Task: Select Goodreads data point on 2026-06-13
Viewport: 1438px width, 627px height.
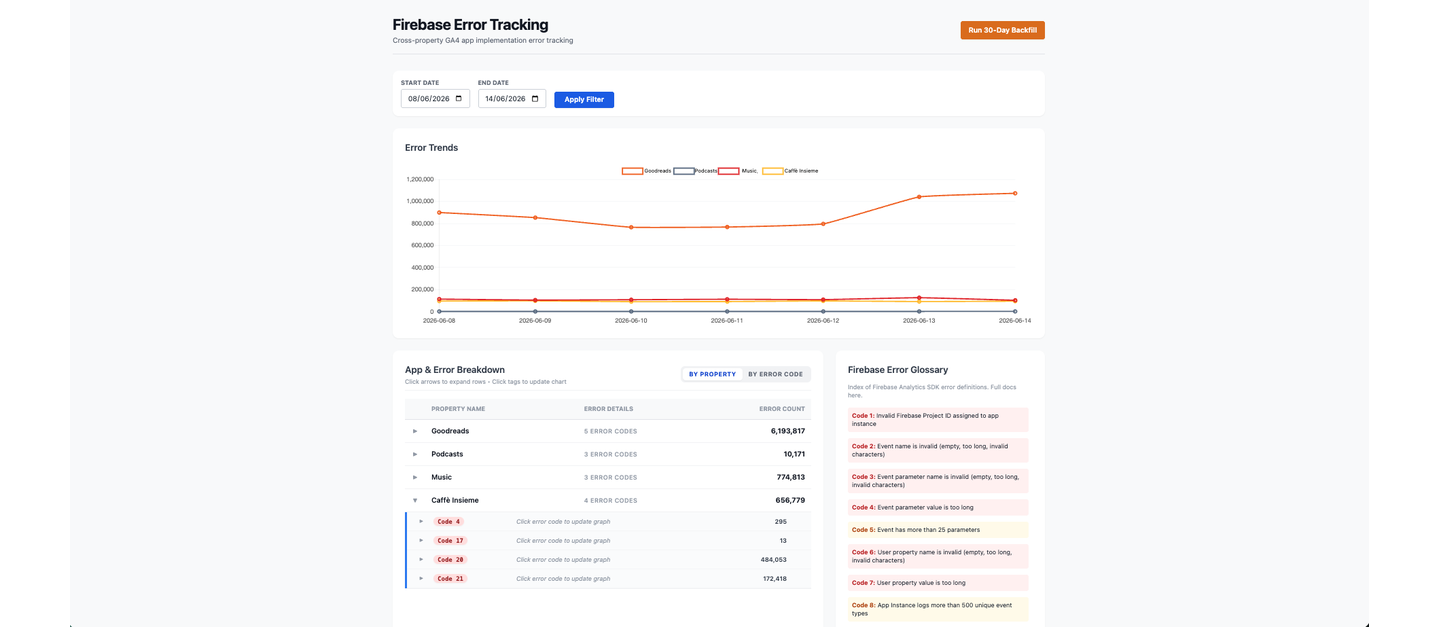Action: (919, 197)
